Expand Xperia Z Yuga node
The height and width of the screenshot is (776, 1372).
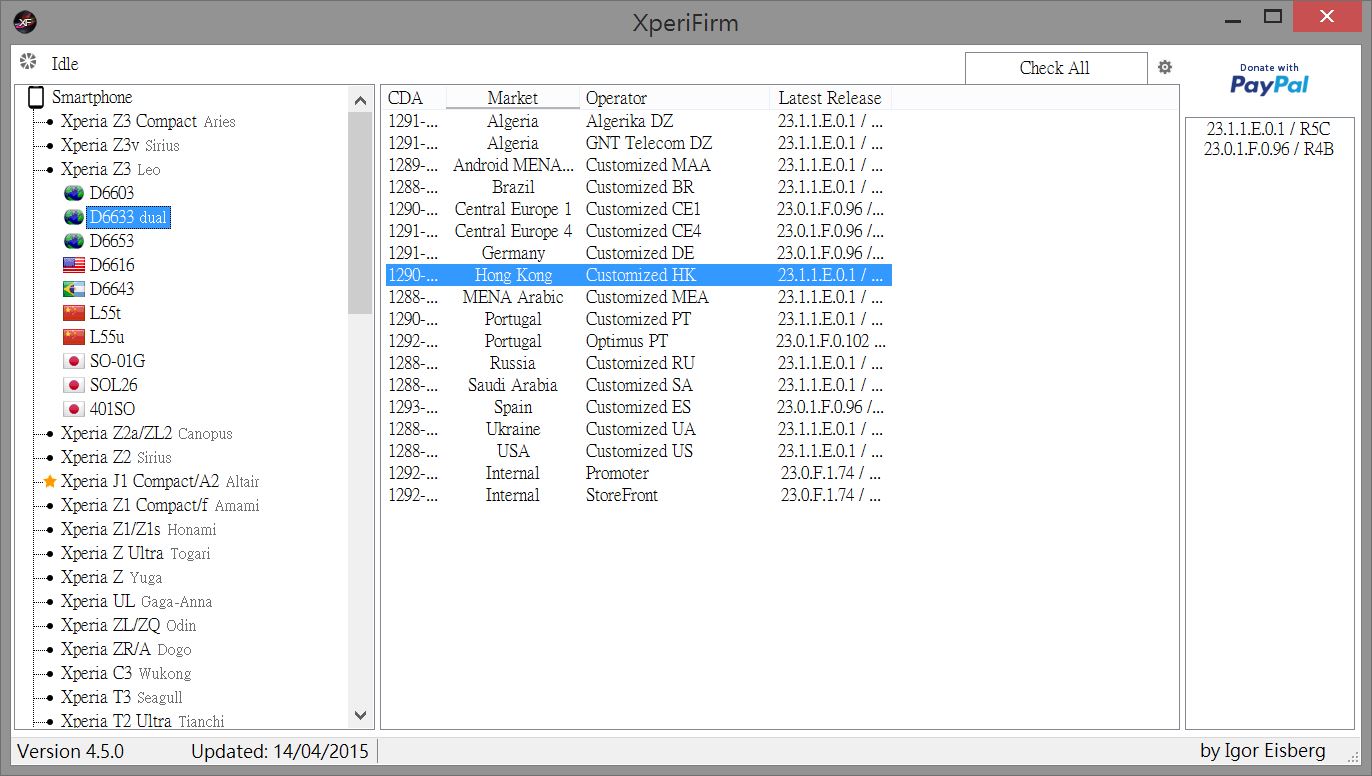point(50,577)
